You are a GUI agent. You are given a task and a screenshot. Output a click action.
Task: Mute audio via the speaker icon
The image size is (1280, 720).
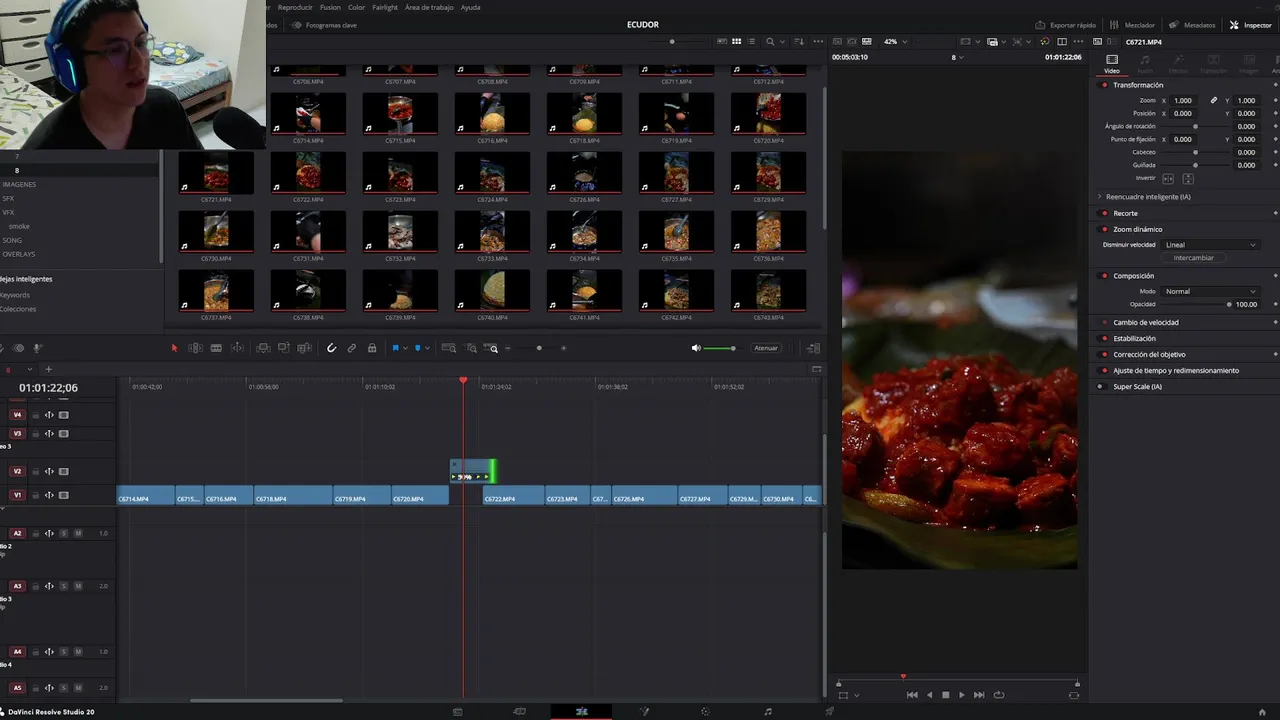coord(696,348)
